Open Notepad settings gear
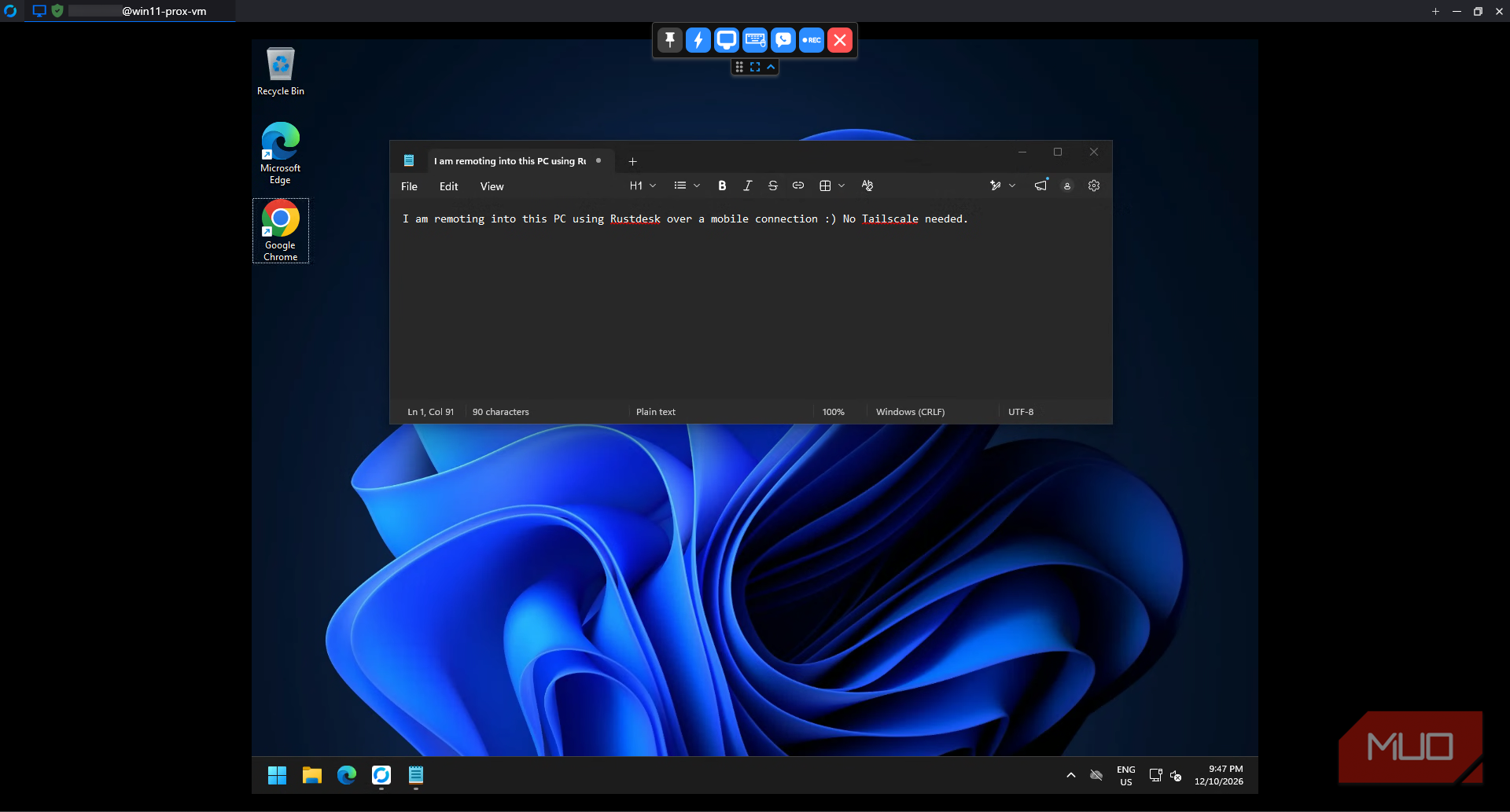The width and height of the screenshot is (1510, 812). [1094, 186]
